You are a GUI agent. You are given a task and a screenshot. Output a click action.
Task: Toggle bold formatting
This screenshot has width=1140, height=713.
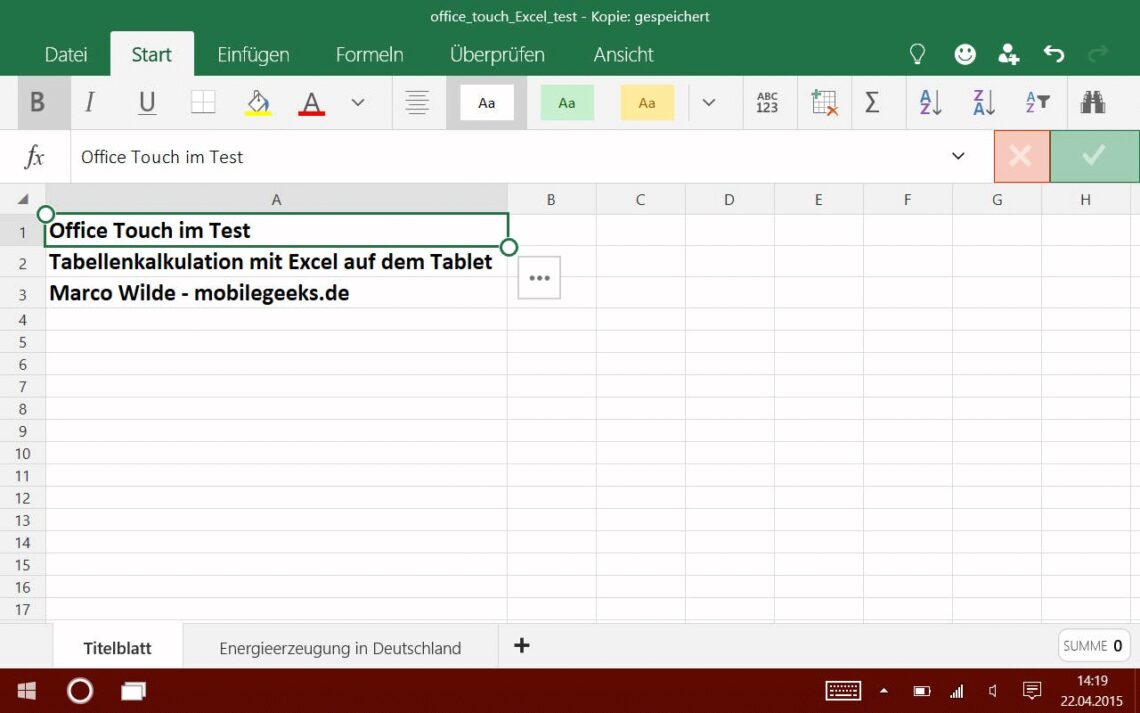pyautogui.click(x=38, y=102)
